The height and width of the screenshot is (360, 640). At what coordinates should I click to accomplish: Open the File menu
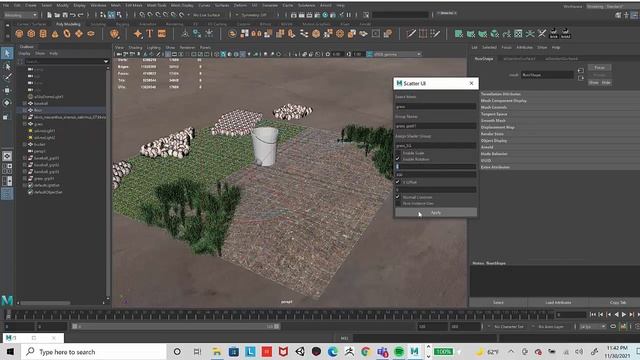point(6,5)
